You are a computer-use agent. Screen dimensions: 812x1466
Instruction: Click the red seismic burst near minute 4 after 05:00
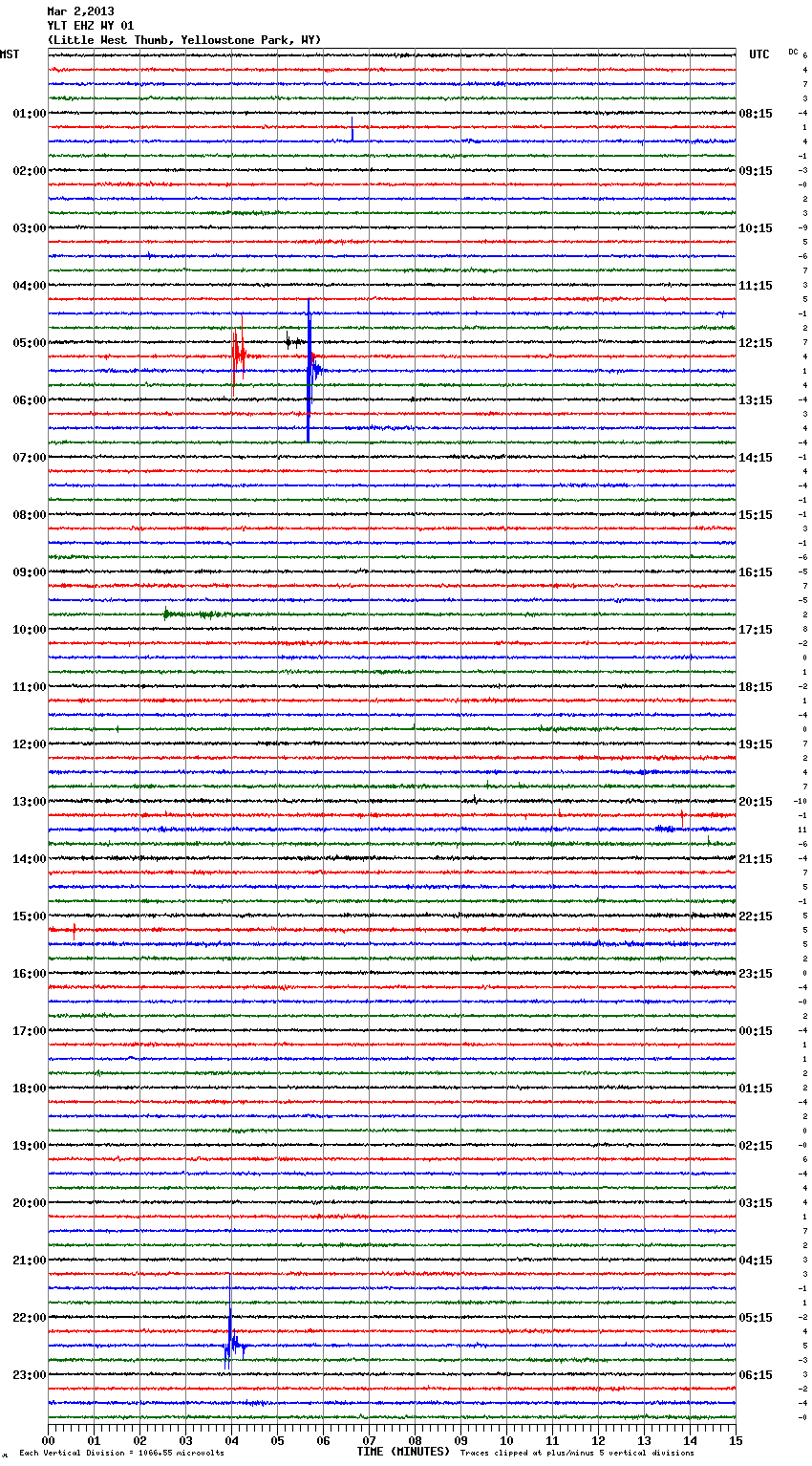click(x=238, y=356)
